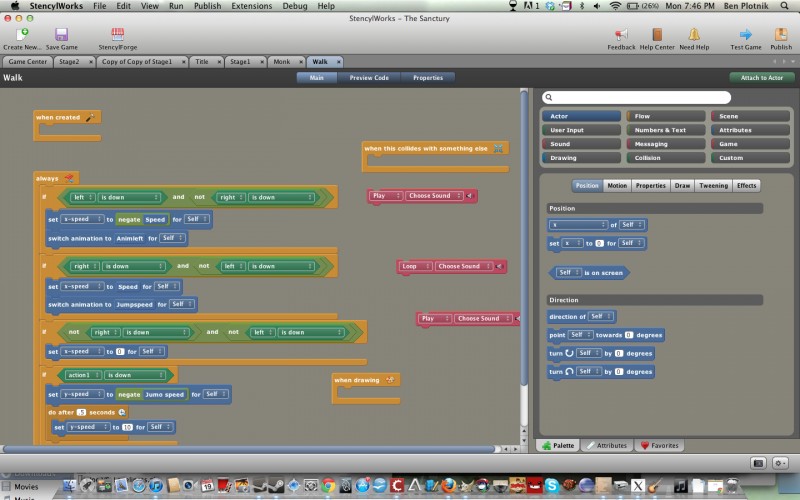Click the clockwise turn arrow icon
800x500 pixels.
tap(569, 353)
